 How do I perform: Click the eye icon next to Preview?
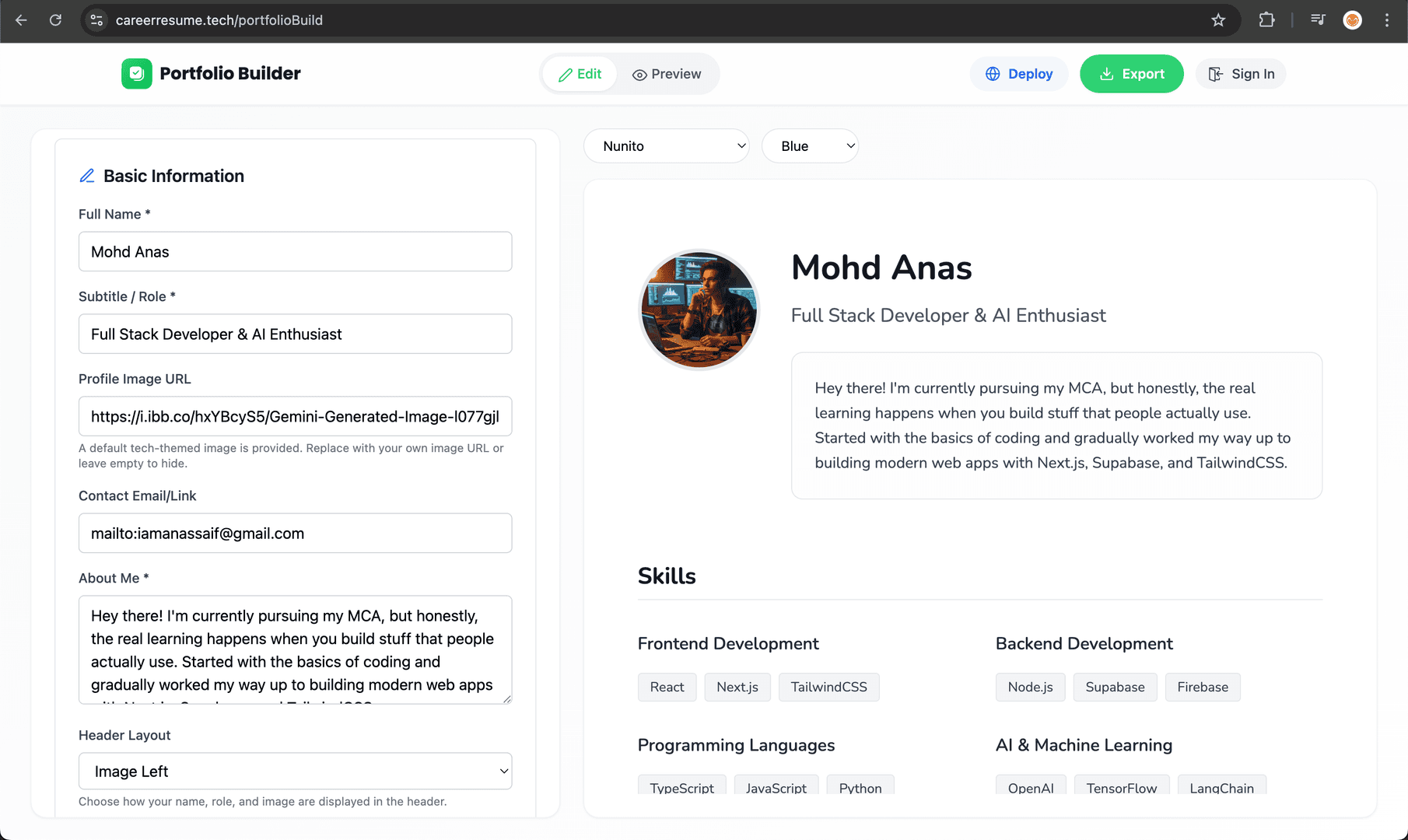coord(639,74)
